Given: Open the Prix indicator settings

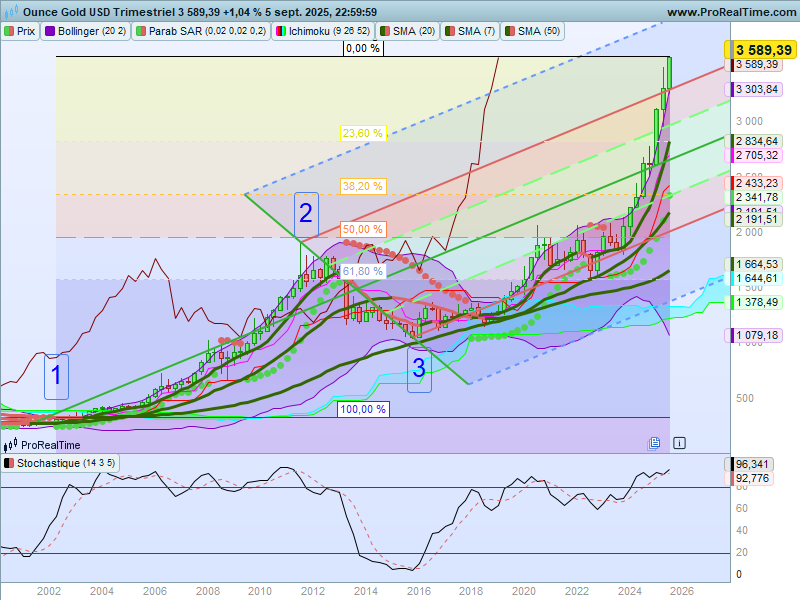Looking at the screenshot, I should point(20,31).
